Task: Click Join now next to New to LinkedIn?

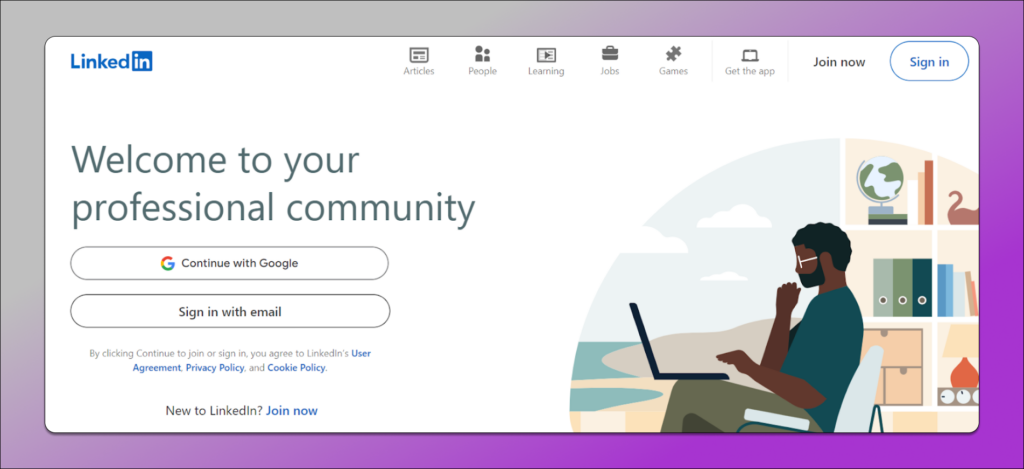Action: [x=292, y=411]
